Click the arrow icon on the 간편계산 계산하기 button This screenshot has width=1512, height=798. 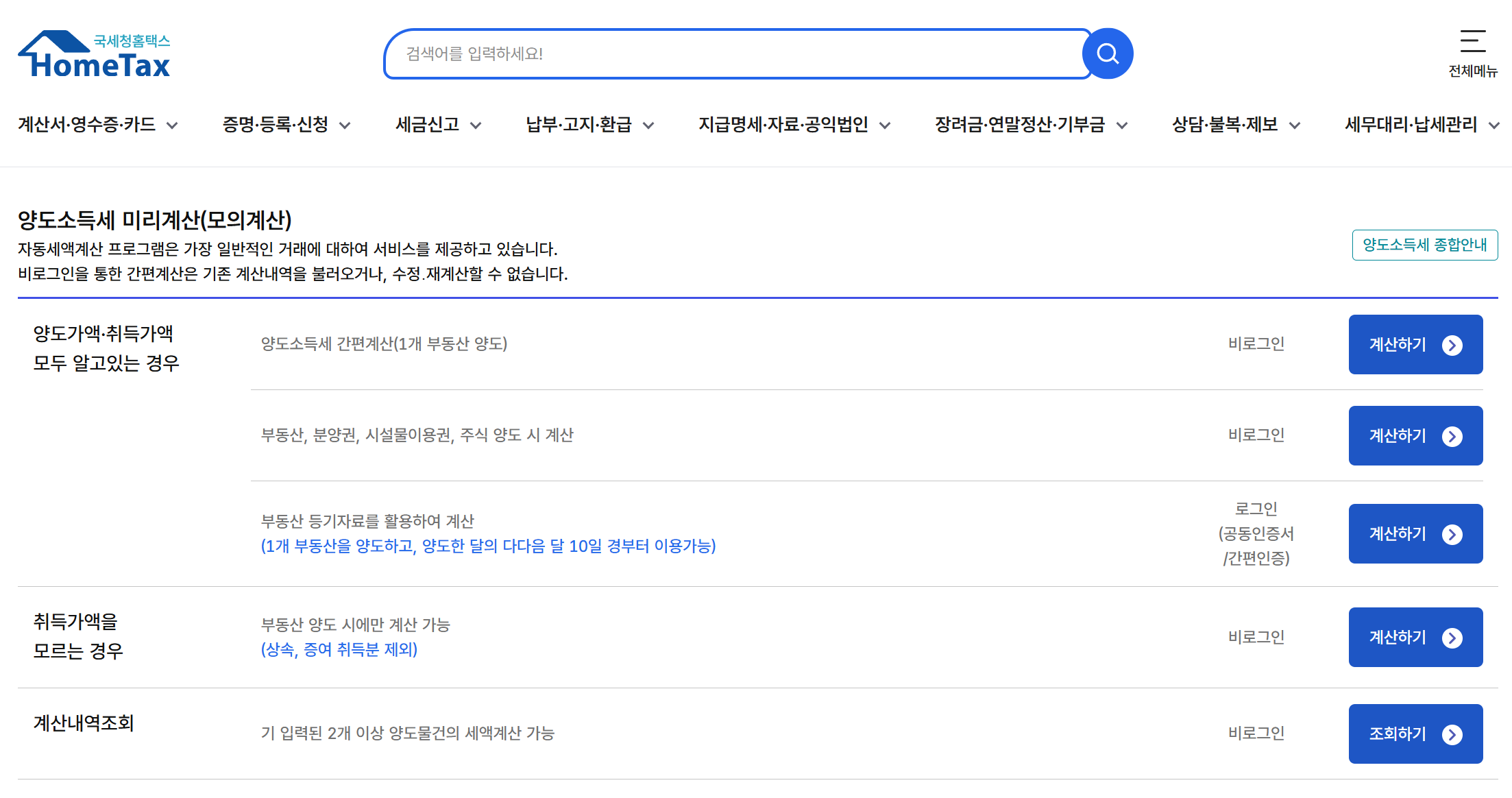pyautogui.click(x=1452, y=345)
